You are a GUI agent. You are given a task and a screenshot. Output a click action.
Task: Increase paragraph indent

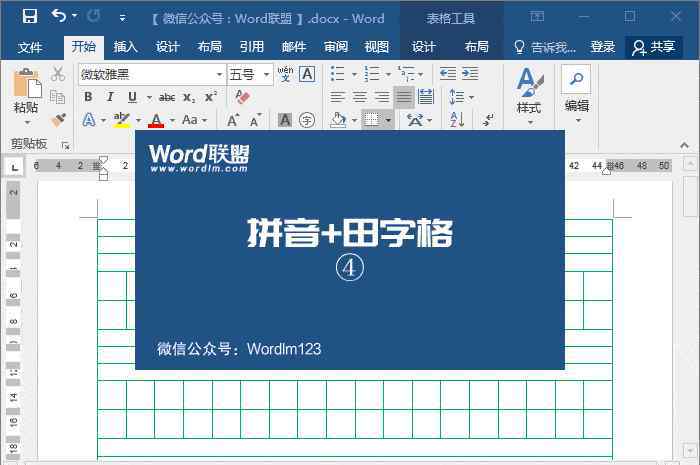click(x=470, y=74)
